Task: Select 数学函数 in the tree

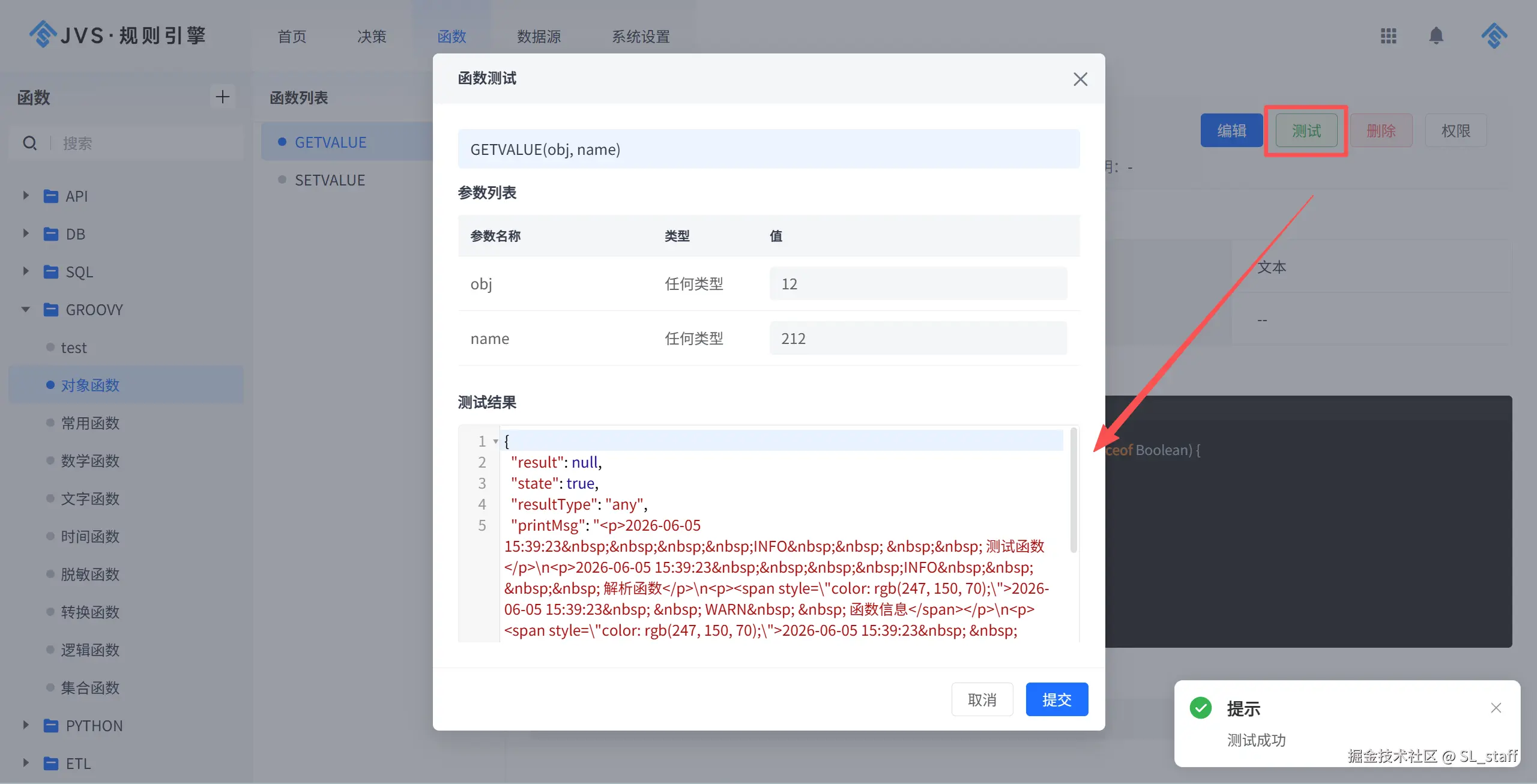Action: click(x=90, y=461)
